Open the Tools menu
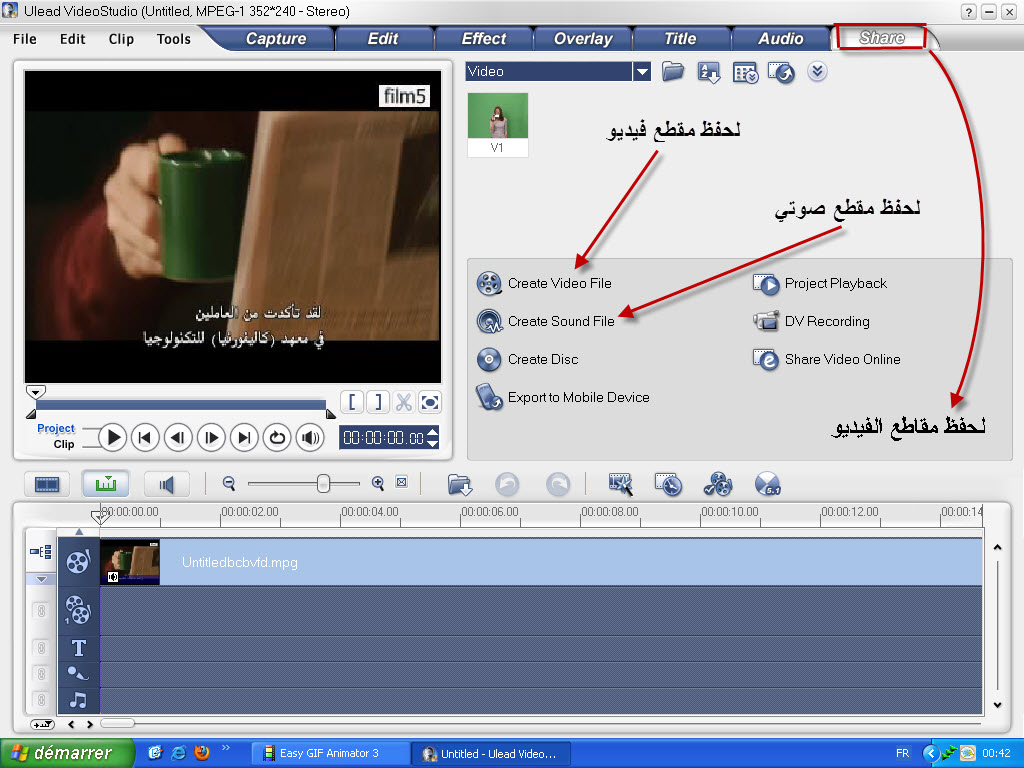This screenshot has width=1024, height=768. [173, 39]
